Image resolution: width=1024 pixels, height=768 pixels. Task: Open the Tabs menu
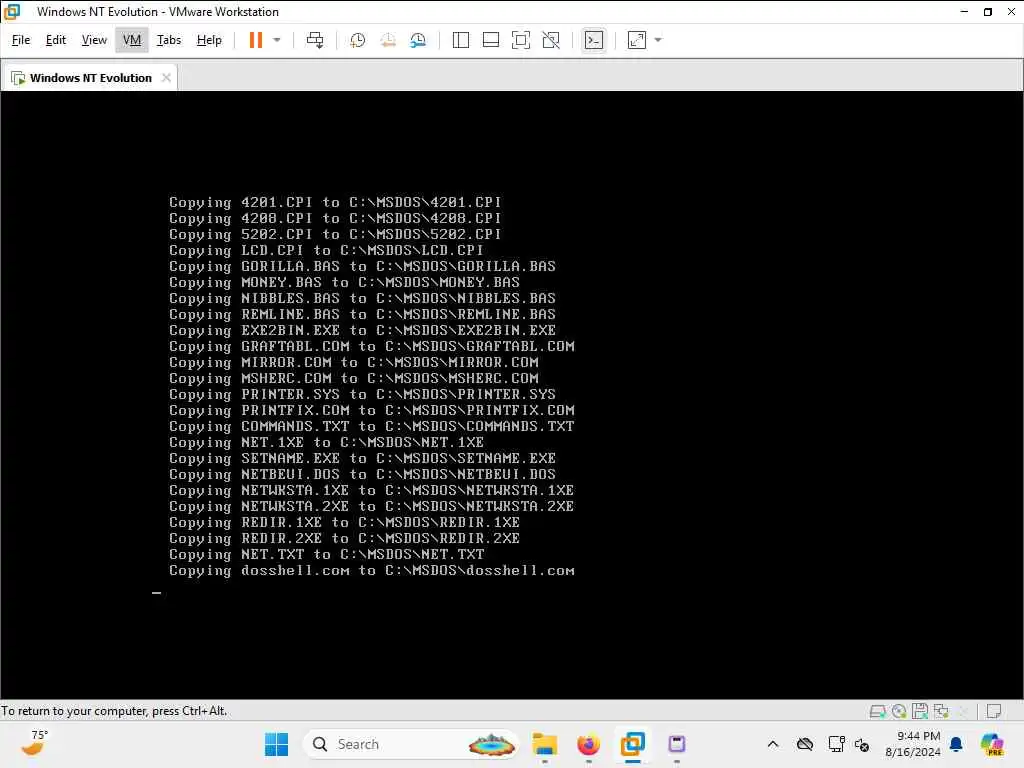tap(168, 40)
